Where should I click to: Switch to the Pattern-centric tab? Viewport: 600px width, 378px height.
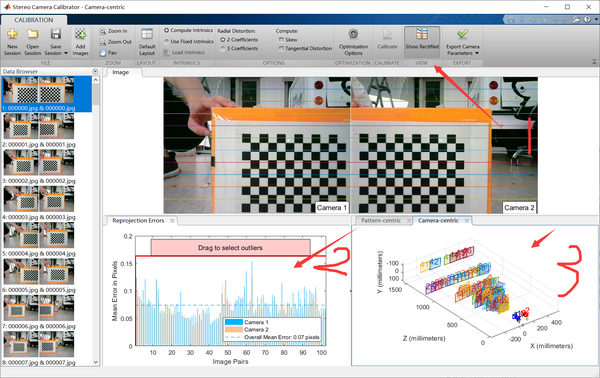coord(381,221)
